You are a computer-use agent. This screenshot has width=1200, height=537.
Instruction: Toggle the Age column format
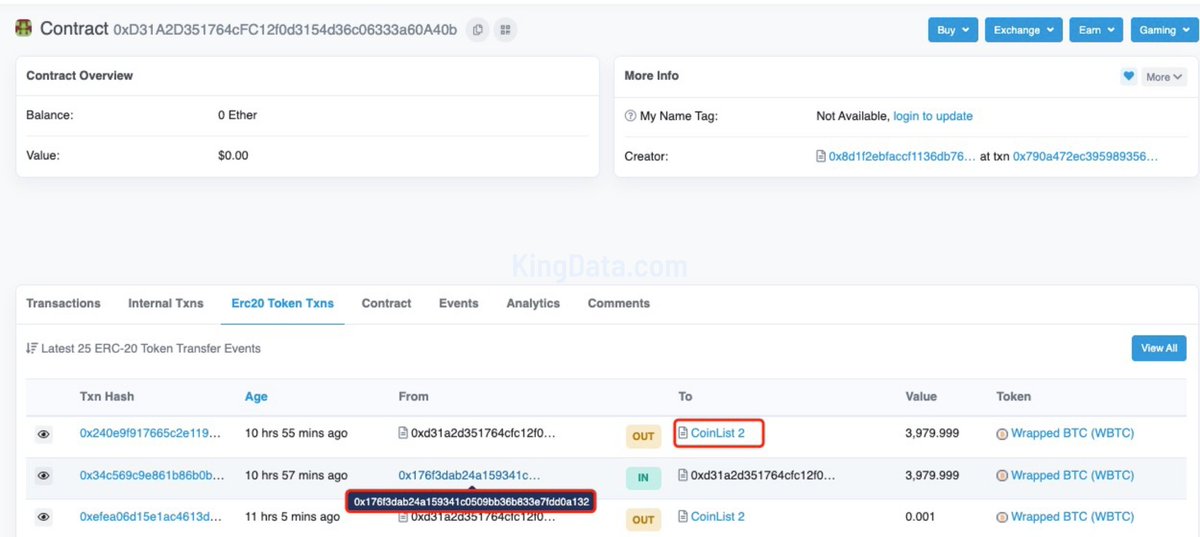coord(256,396)
